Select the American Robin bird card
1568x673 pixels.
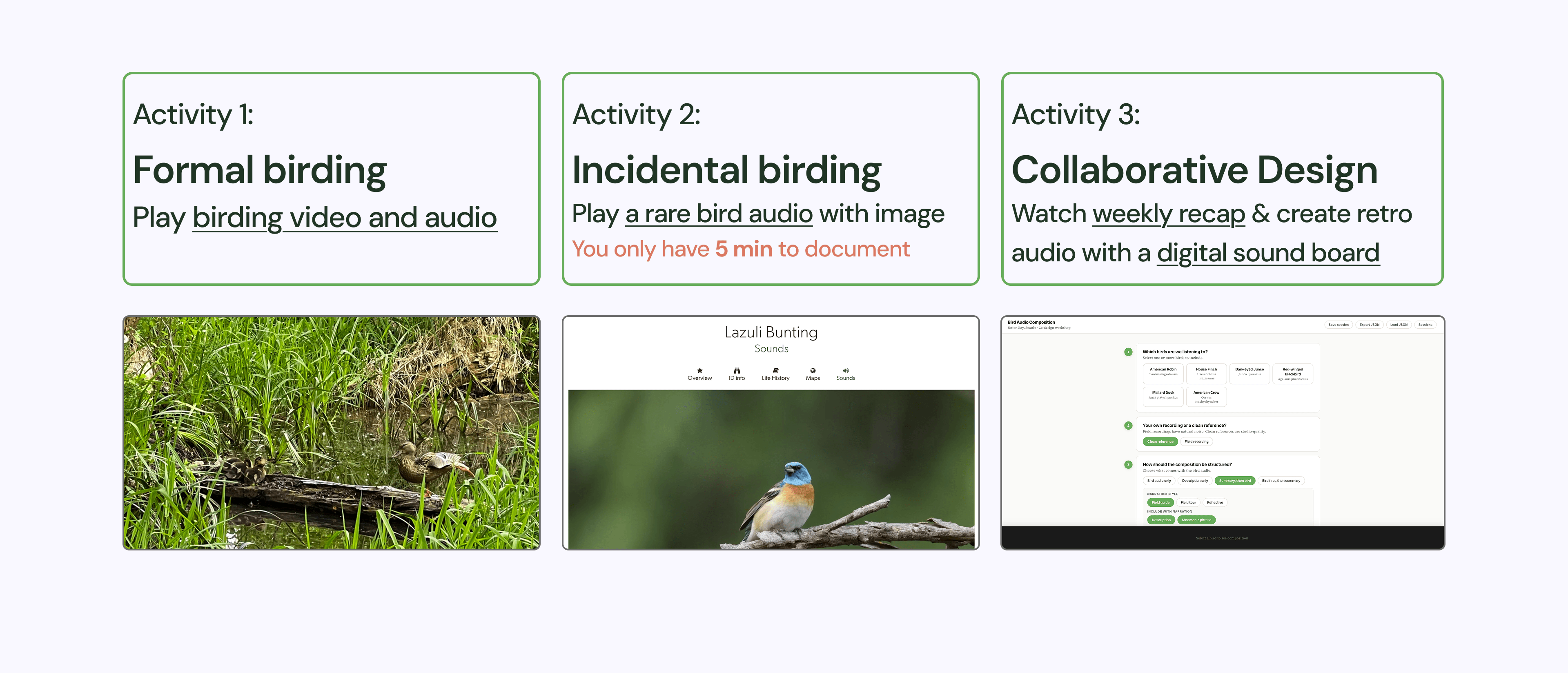pos(1163,374)
